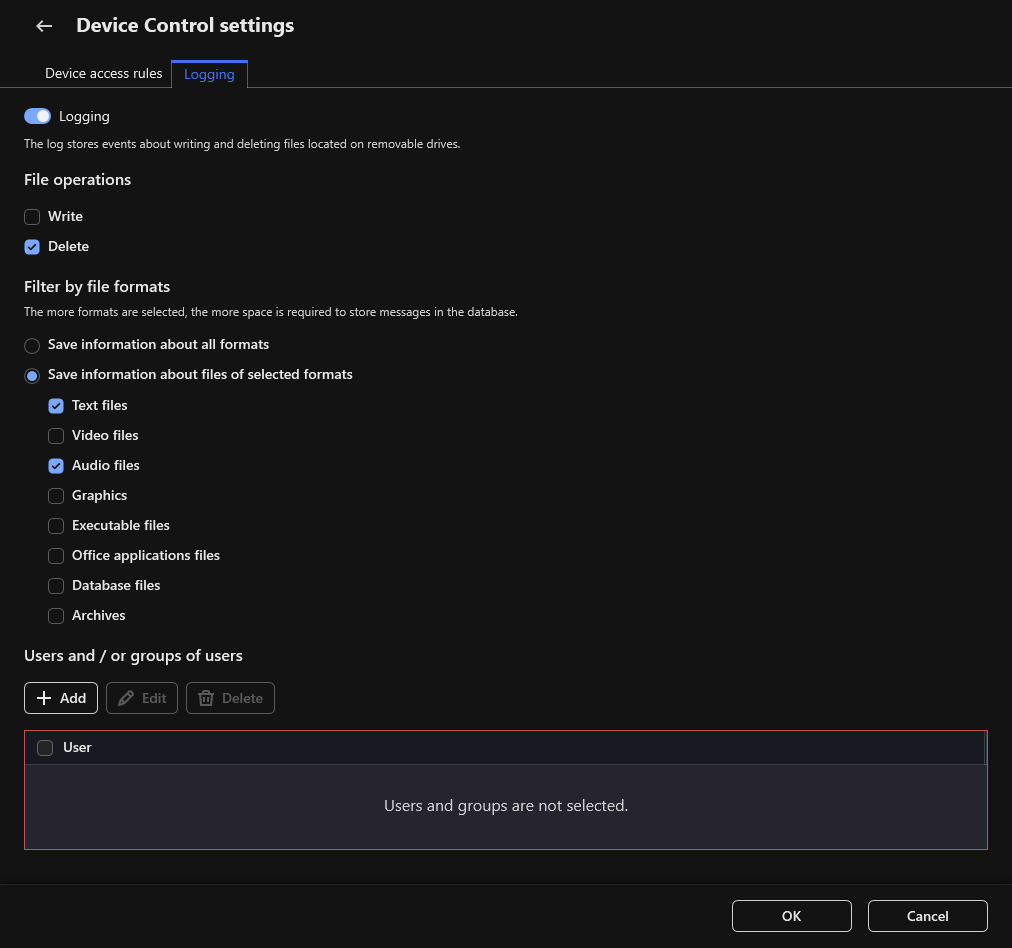Select Save information about selected formats
The height and width of the screenshot is (948, 1012).
click(31, 375)
